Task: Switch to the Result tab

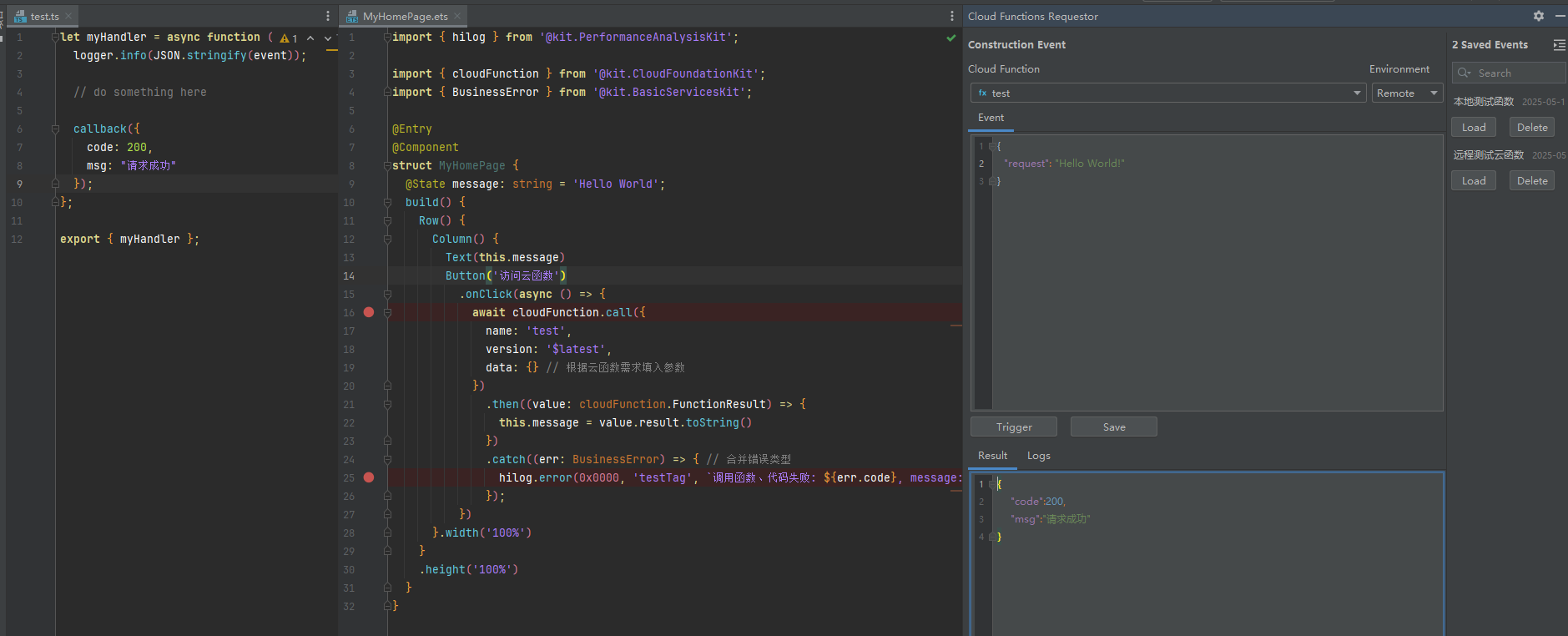Action: [993, 456]
